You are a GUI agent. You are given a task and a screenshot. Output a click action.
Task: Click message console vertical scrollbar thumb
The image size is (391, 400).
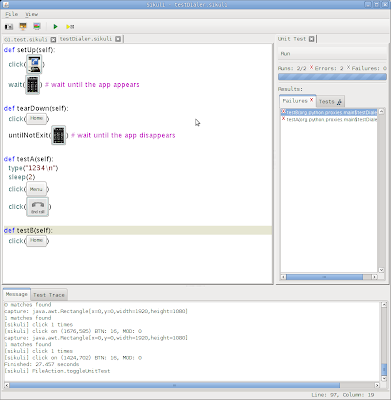pos(384,369)
